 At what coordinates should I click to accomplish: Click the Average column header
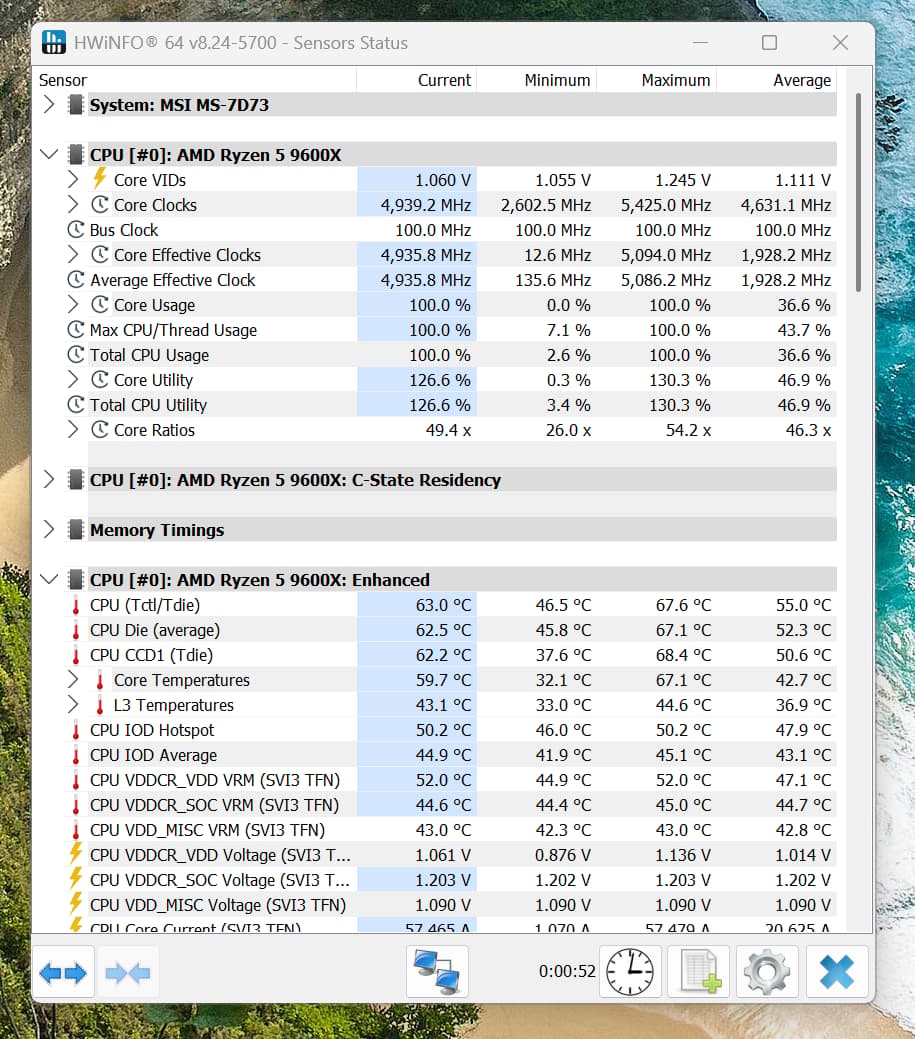pyautogui.click(x=777, y=80)
